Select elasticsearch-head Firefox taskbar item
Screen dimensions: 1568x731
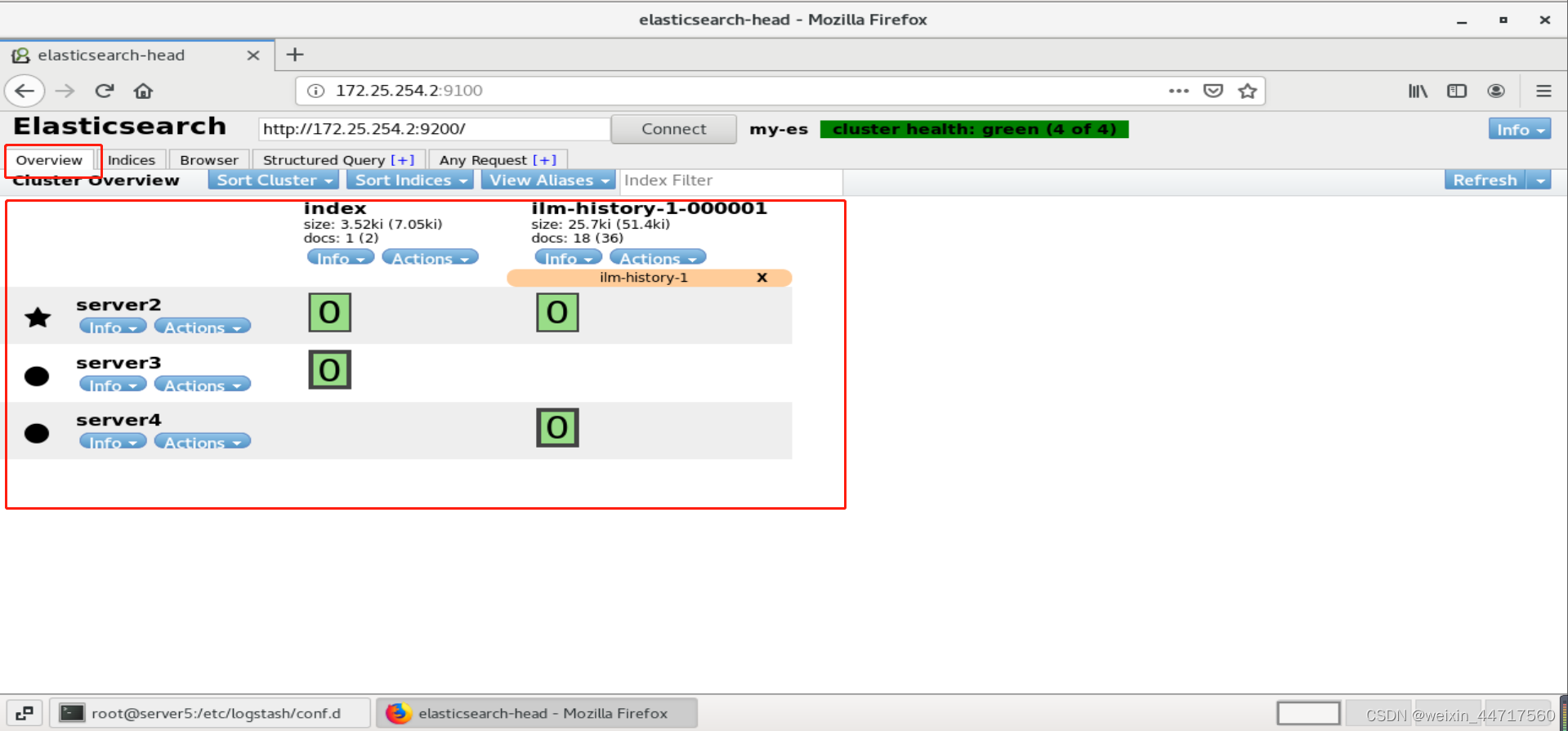tap(537, 713)
